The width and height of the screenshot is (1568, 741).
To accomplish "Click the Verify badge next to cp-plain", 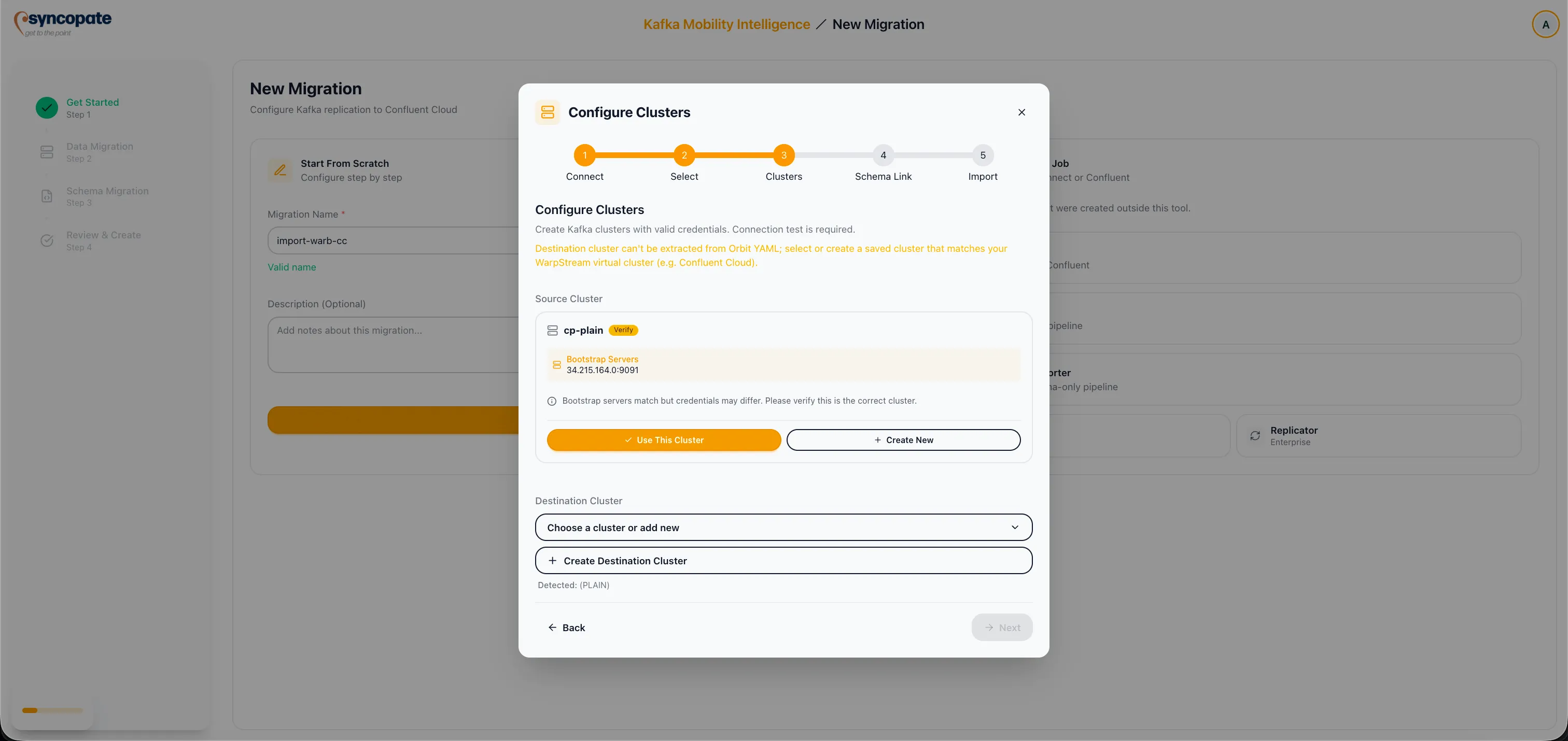I will click(623, 330).
